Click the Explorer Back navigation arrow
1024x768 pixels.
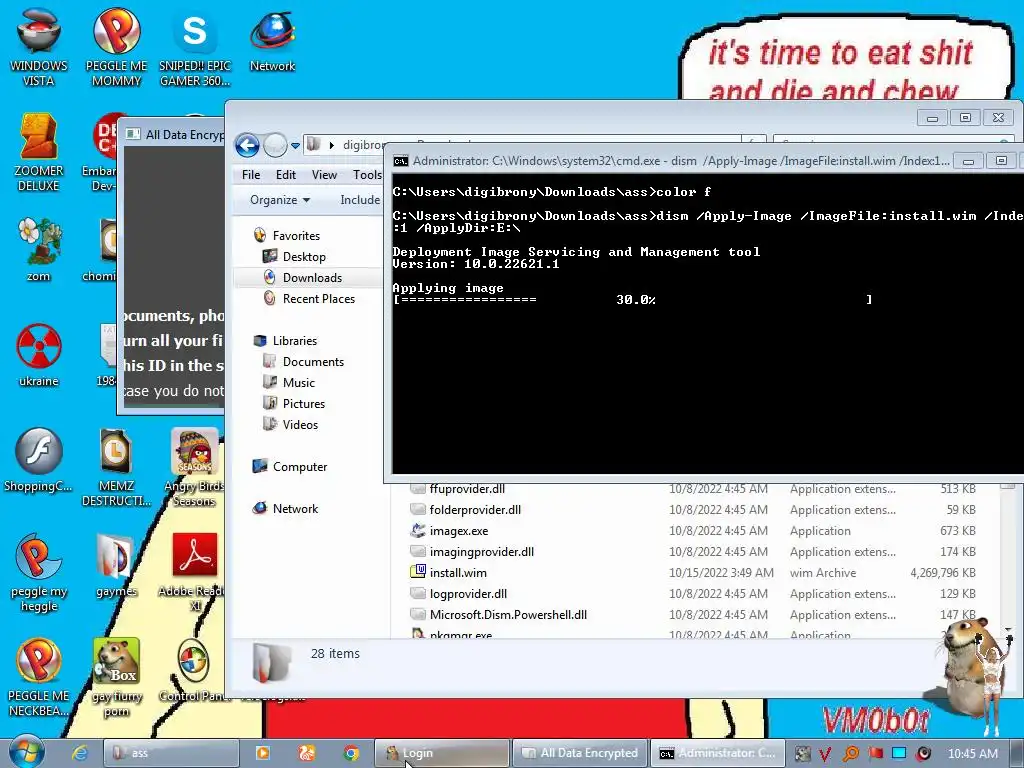247,145
